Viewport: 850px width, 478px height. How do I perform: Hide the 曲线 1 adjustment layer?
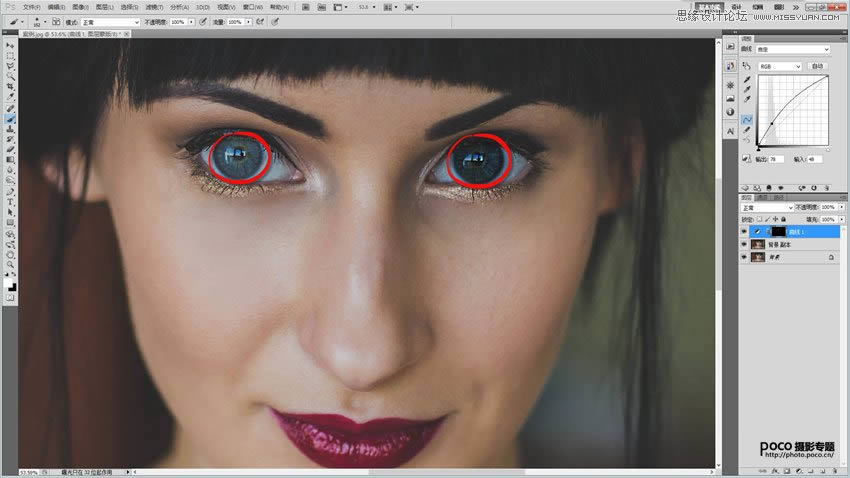pos(744,231)
